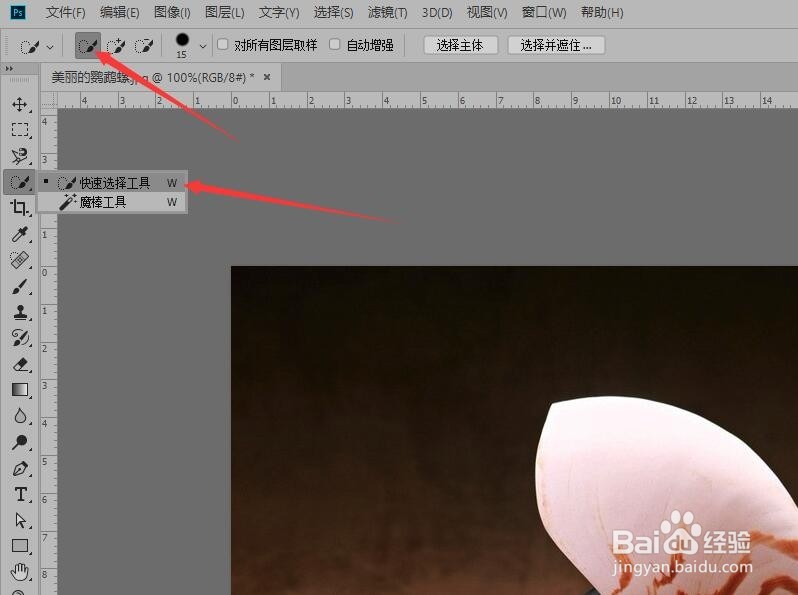Select the Brush tool
The height and width of the screenshot is (595, 798).
[20, 287]
